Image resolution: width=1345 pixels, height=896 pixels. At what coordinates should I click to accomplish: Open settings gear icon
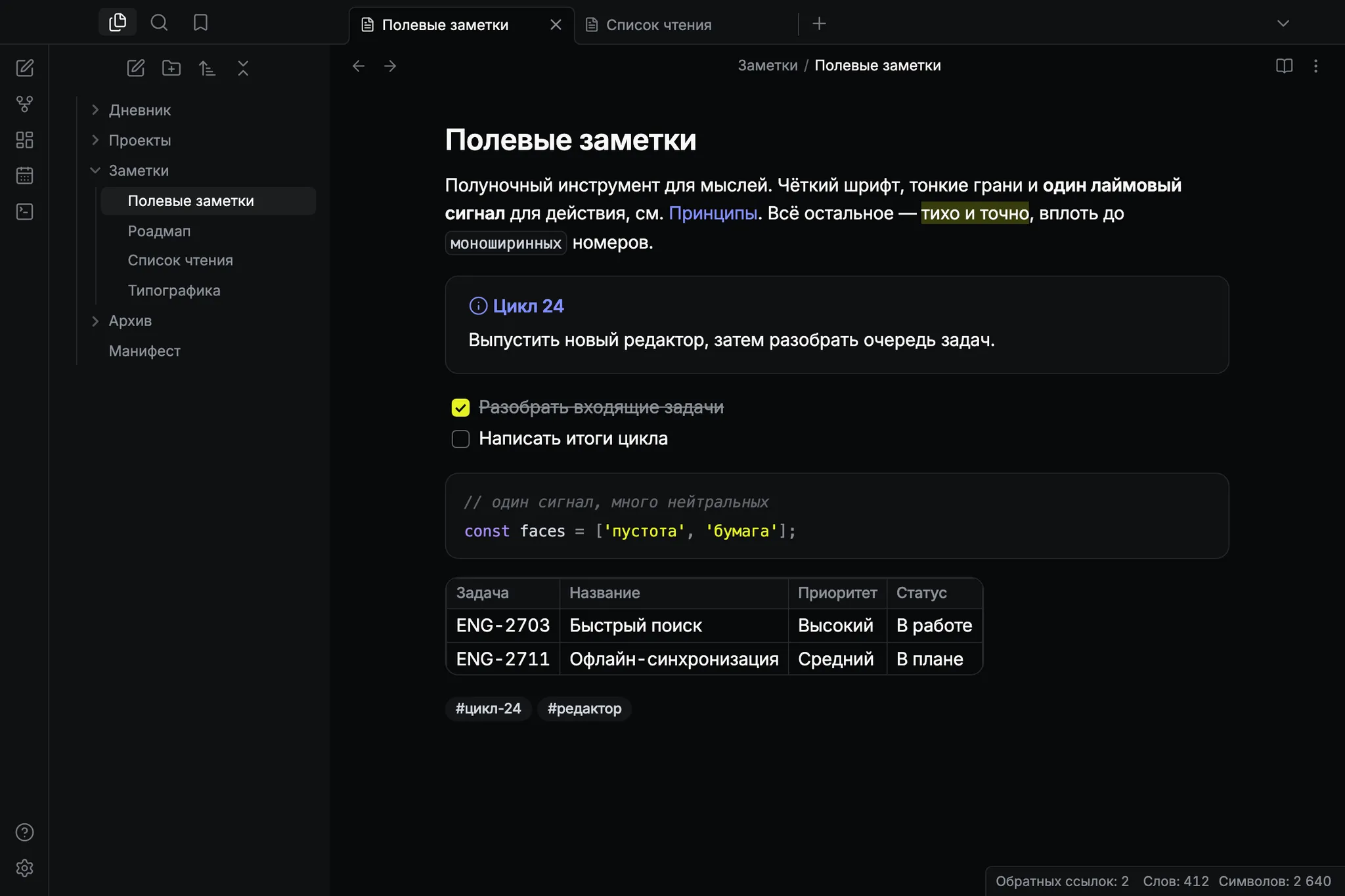(x=24, y=868)
